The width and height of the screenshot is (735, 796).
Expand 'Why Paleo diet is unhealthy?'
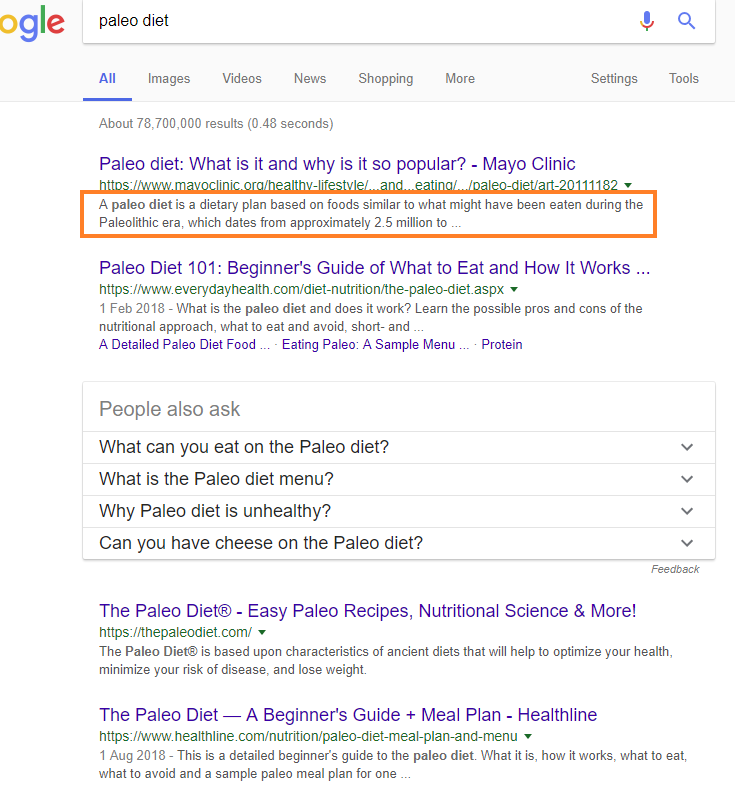399,511
